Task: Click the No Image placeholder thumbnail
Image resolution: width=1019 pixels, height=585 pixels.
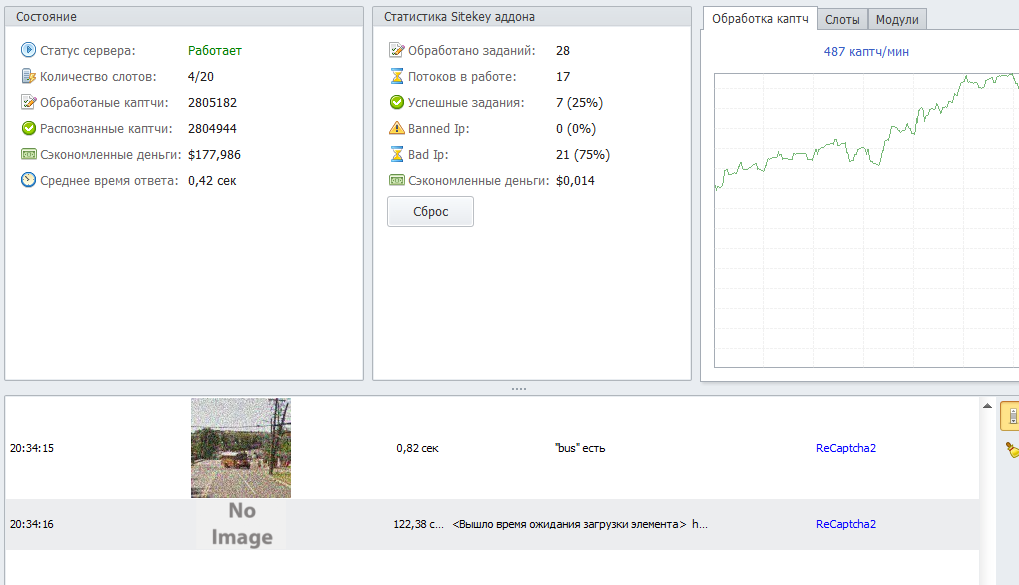Action: coord(241,524)
